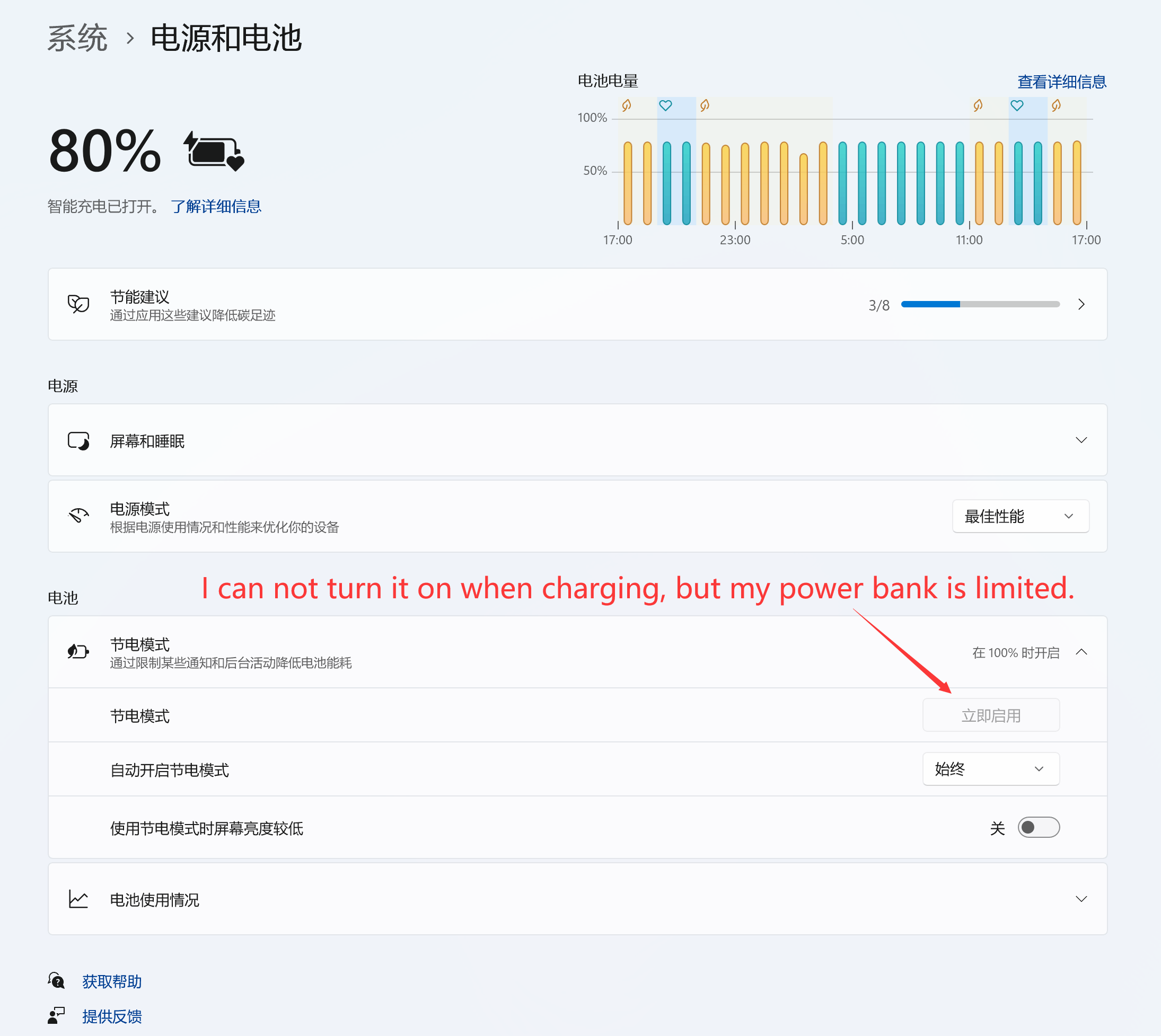Expand the 屏幕和睡眠 section

(1081, 440)
